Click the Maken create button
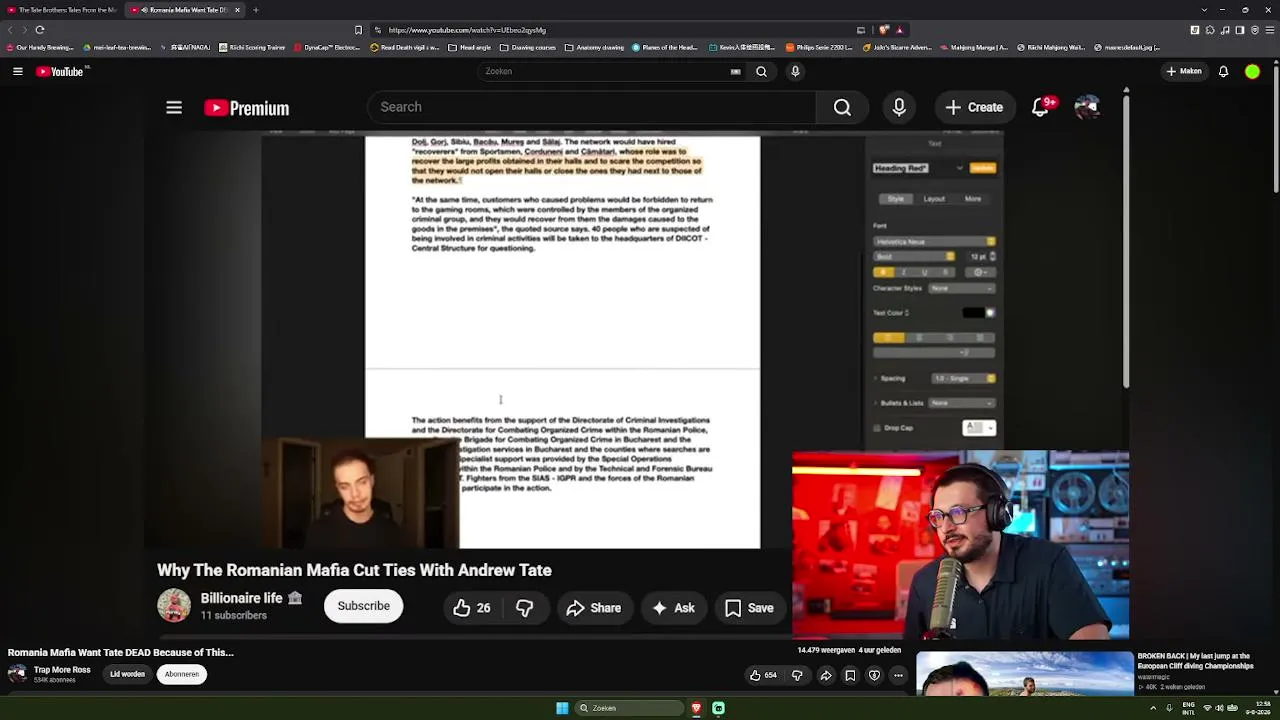The image size is (1280, 720). pyautogui.click(x=1184, y=71)
